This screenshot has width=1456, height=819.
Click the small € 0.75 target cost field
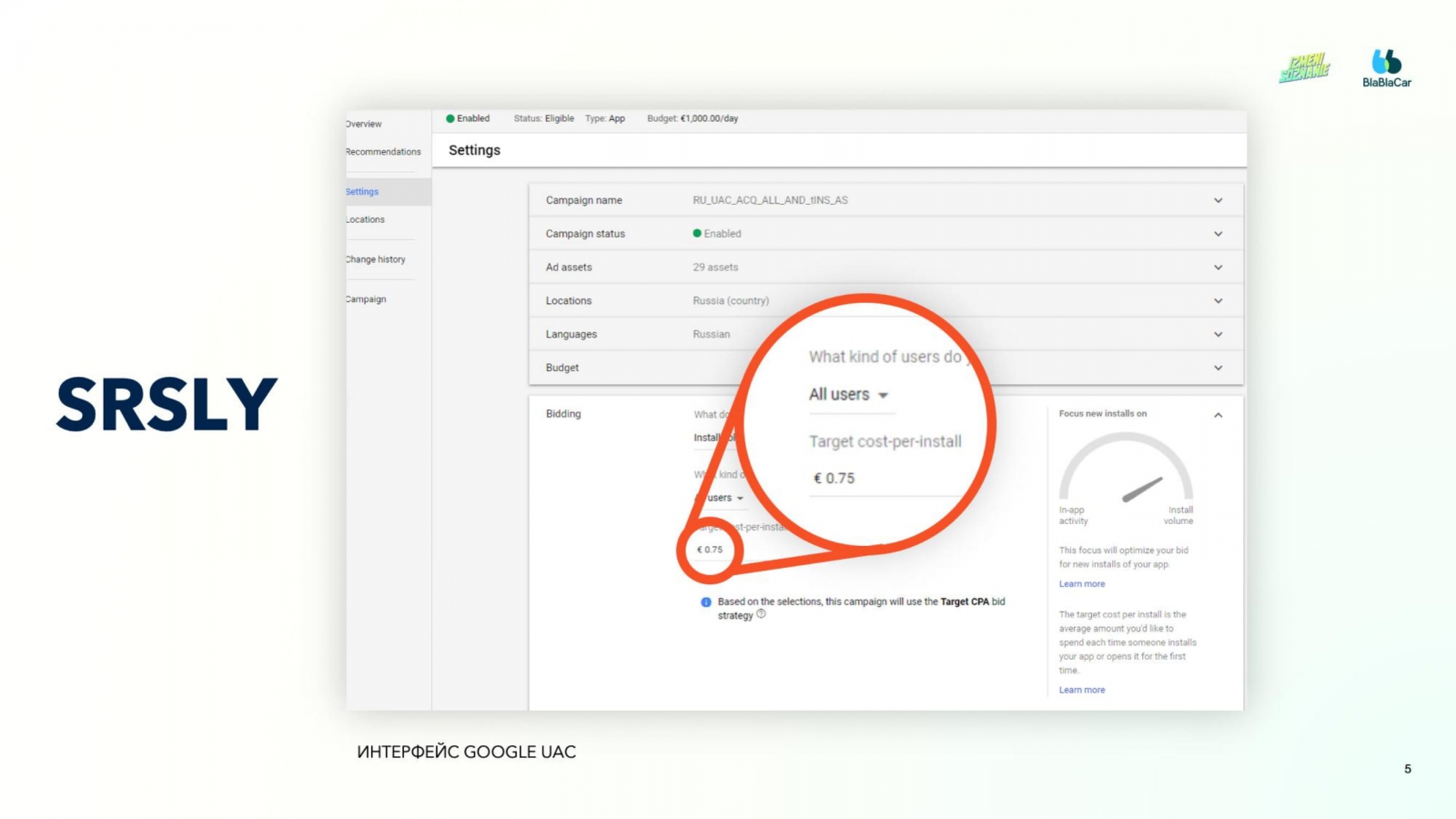710,550
